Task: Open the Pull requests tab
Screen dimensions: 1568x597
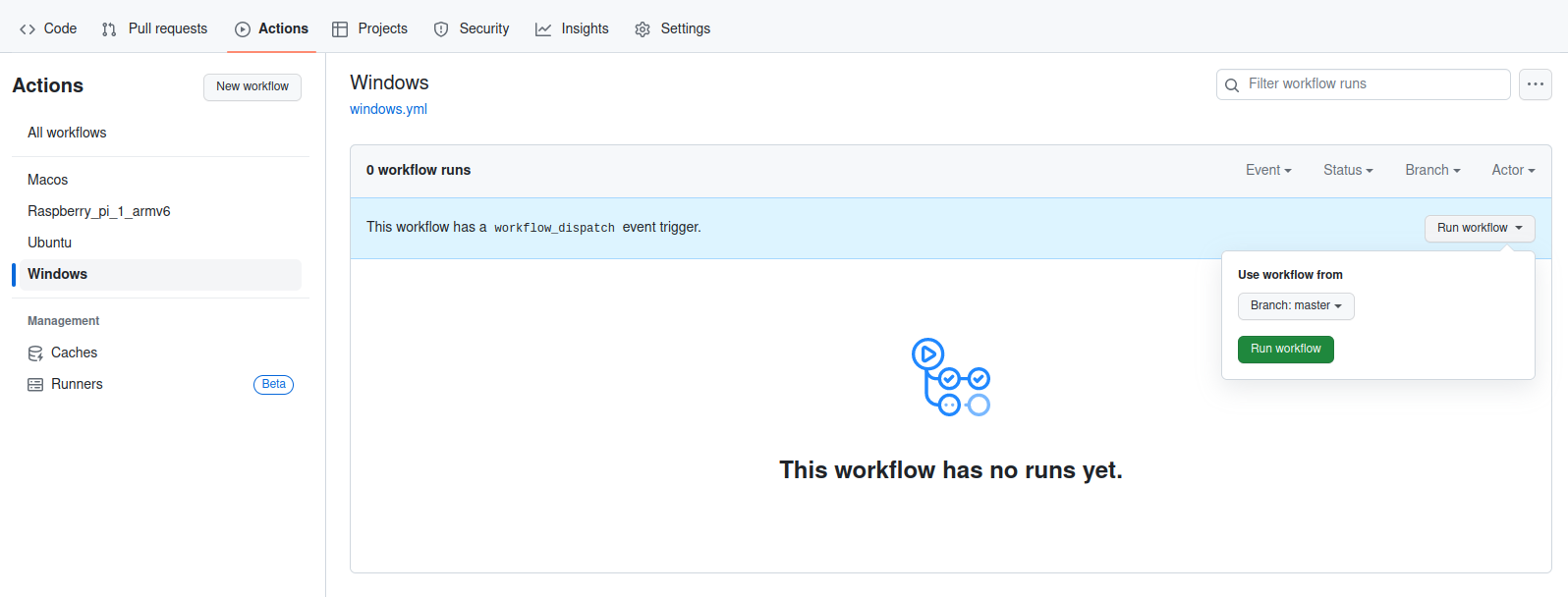Action: pos(154,28)
